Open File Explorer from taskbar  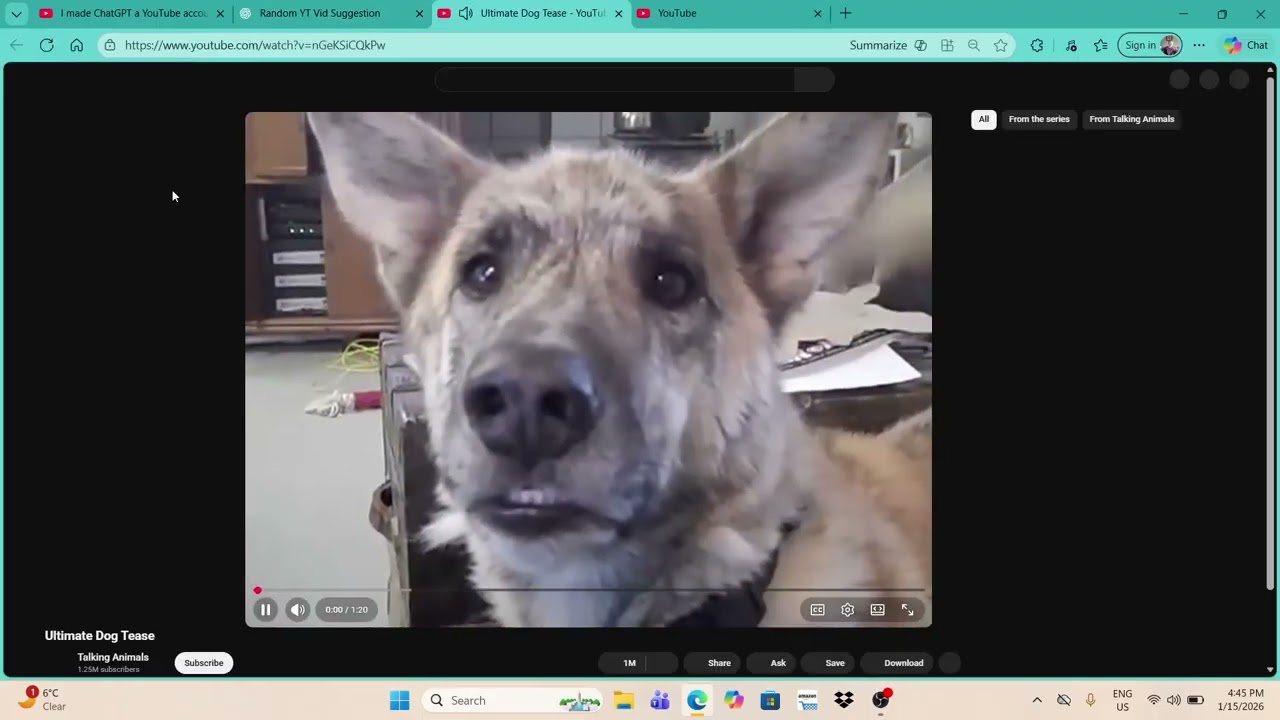click(624, 700)
